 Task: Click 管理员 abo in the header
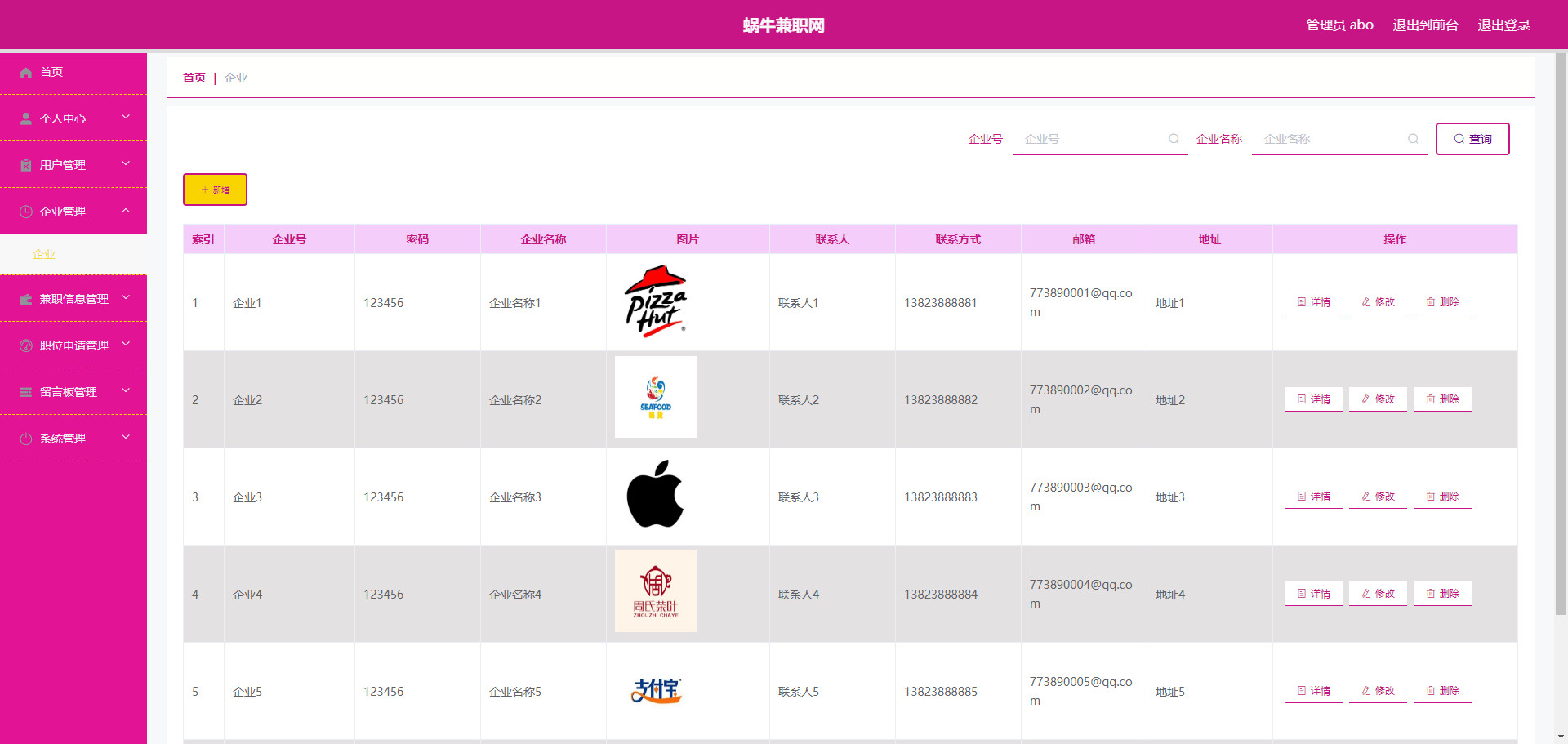point(1339,25)
